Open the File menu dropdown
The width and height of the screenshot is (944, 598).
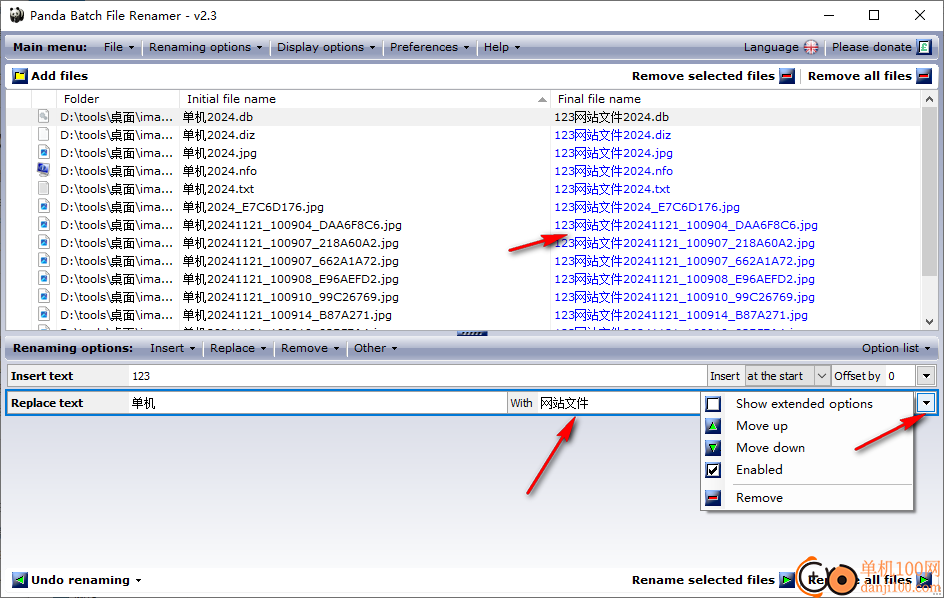pyautogui.click(x=119, y=47)
